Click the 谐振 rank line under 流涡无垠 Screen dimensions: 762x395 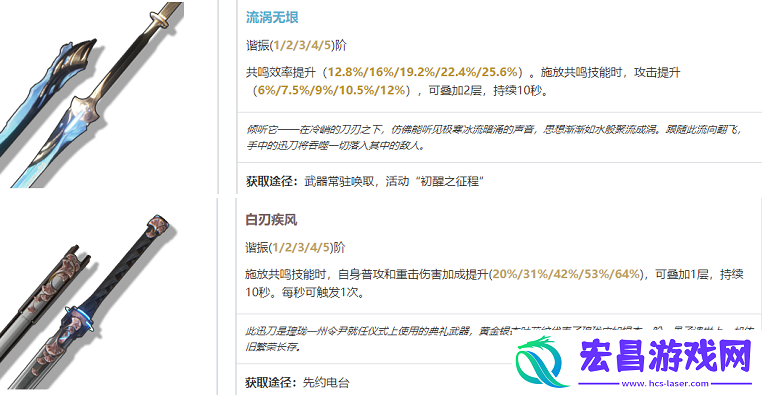point(296,45)
